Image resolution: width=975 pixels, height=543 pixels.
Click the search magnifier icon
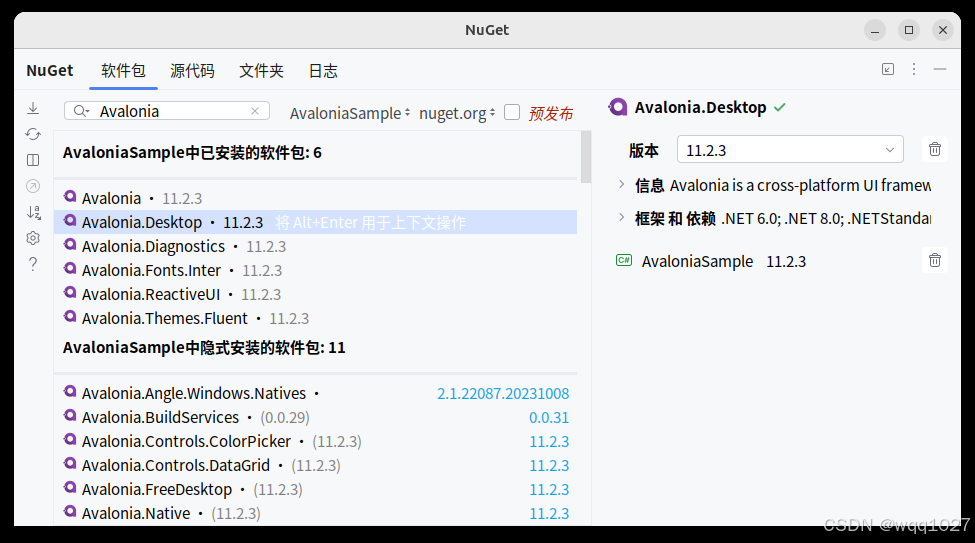[80, 111]
